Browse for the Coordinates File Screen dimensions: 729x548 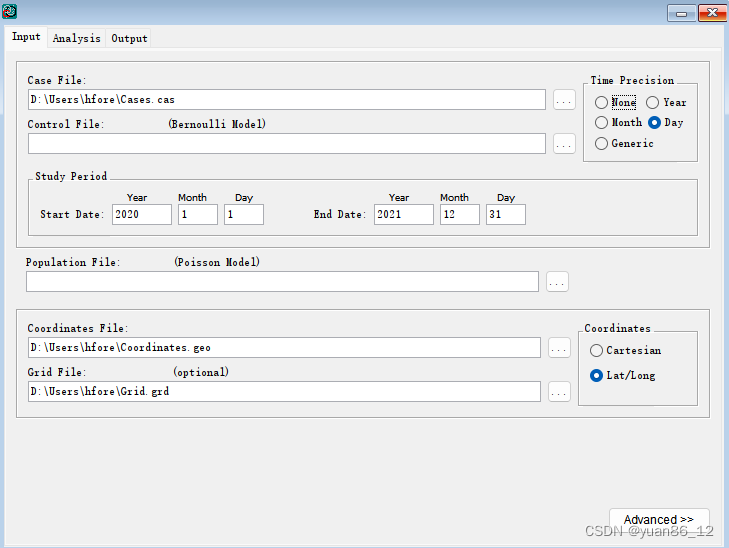point(559,348)
